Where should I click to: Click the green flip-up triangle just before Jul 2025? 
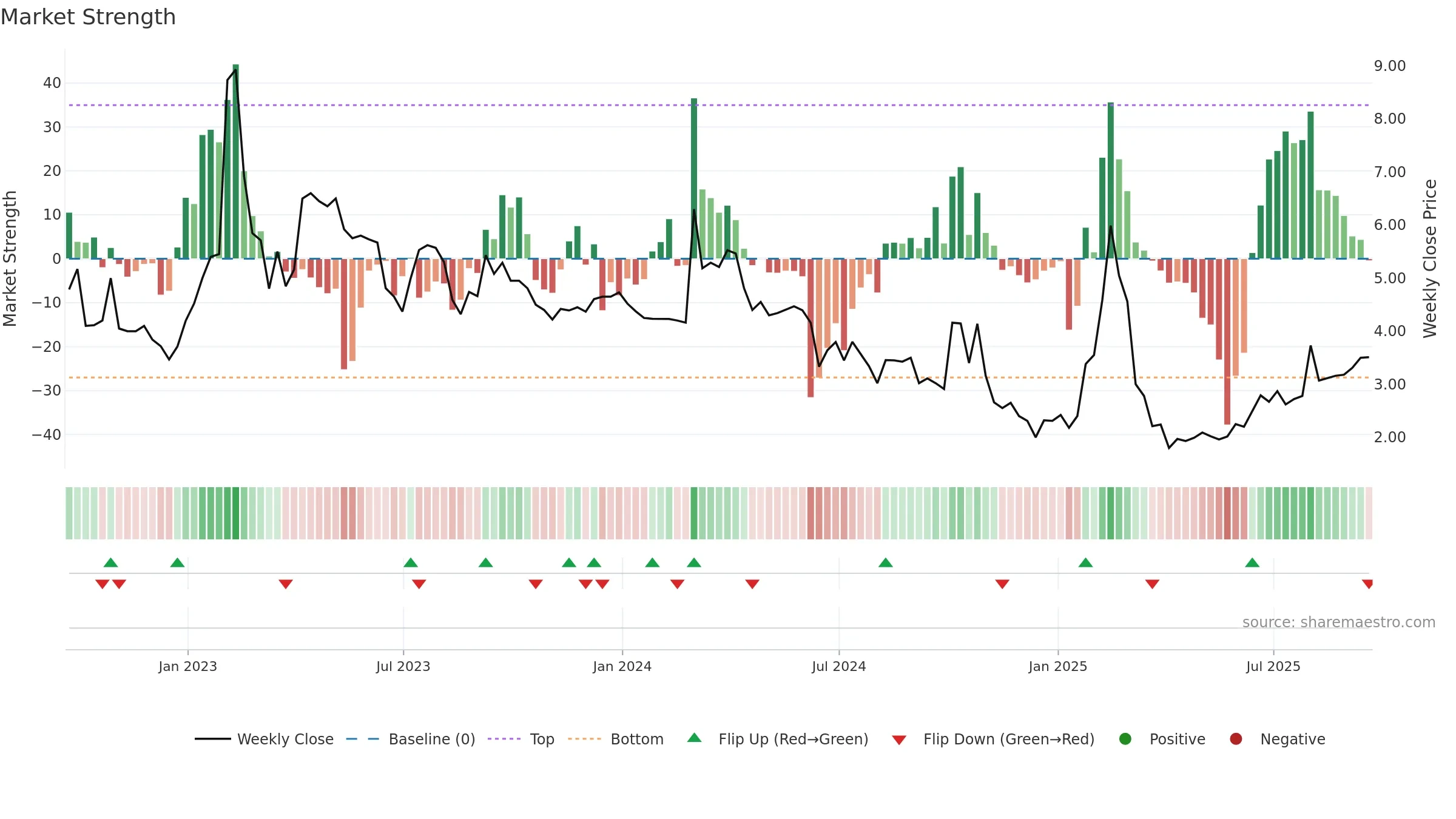click(1252, 562)
